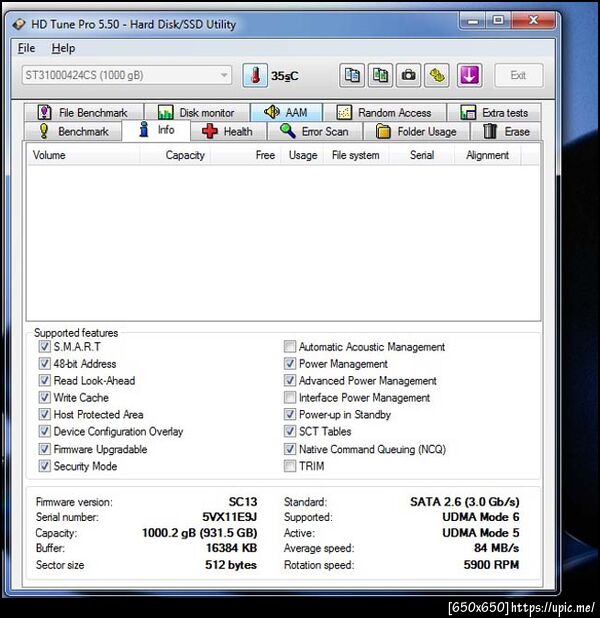Open options with yellow tools icon
This screenshot has height=618, width=600.
point(437,75)
